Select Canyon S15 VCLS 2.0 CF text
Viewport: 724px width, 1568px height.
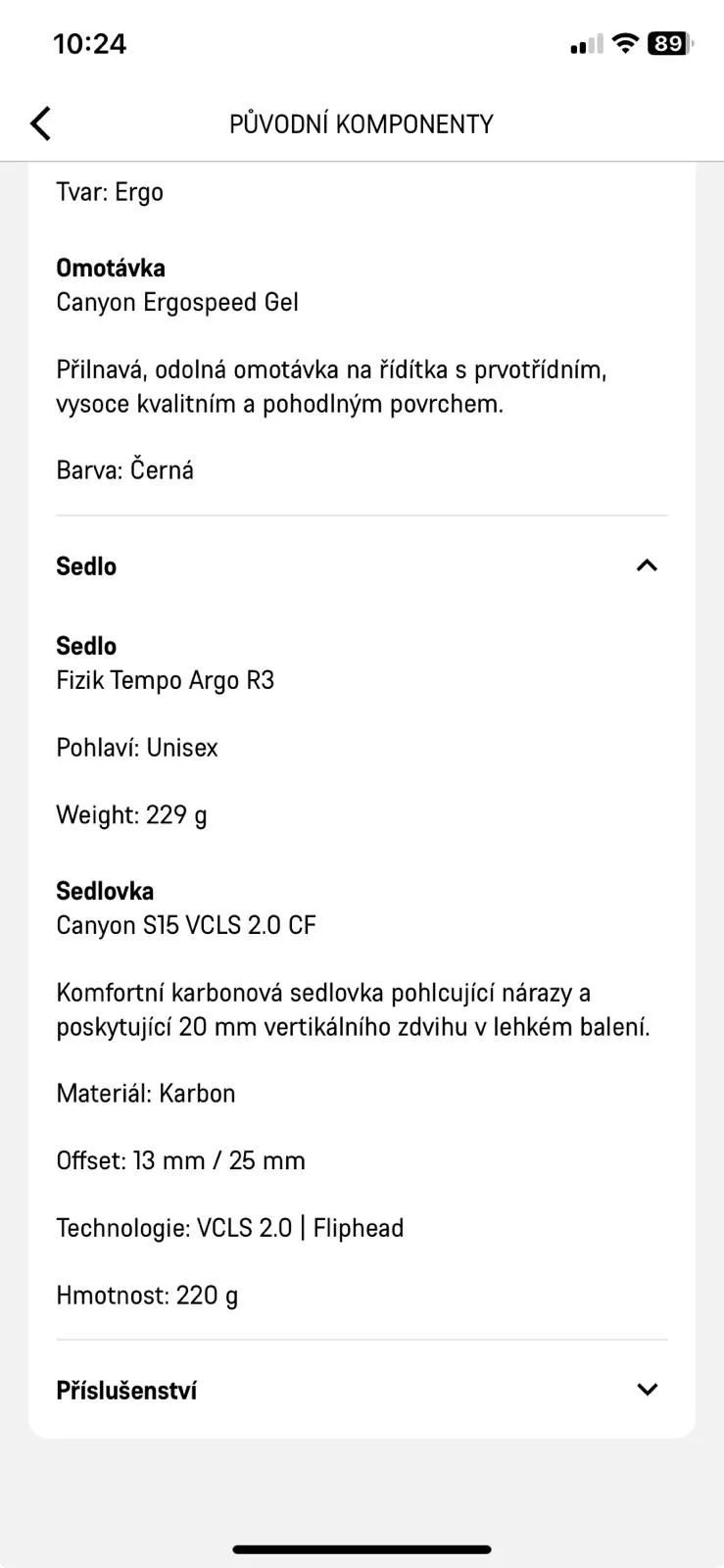(186, 925)
